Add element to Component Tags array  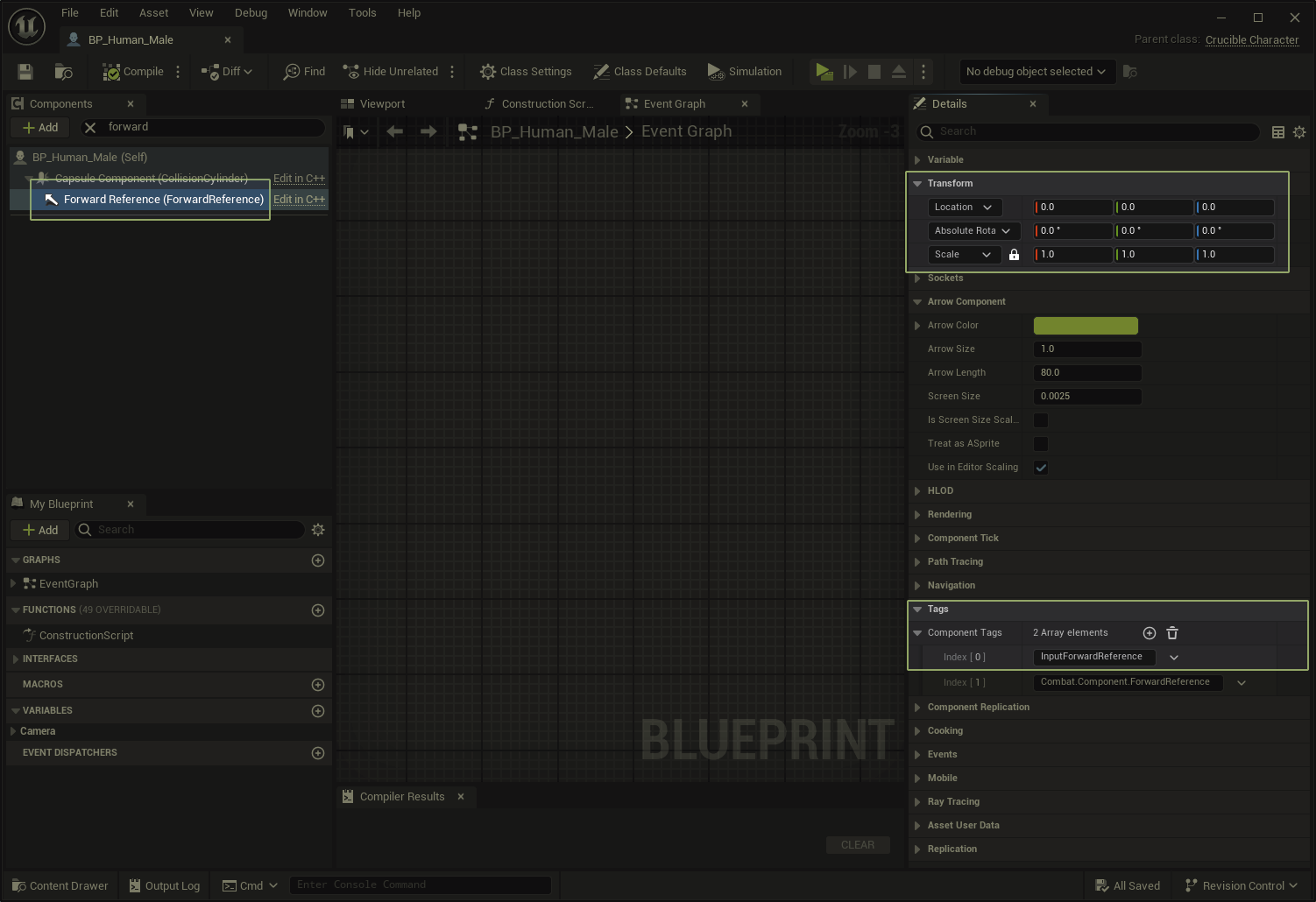[x=1150, y=633]
